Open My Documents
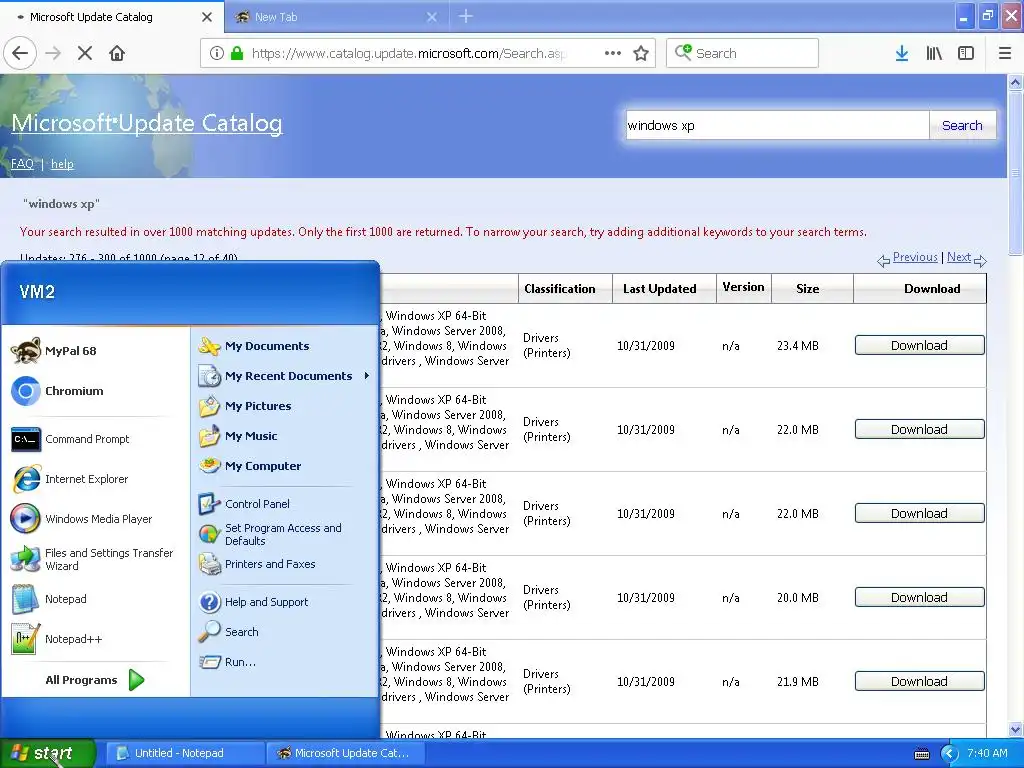 pos(284,346)
